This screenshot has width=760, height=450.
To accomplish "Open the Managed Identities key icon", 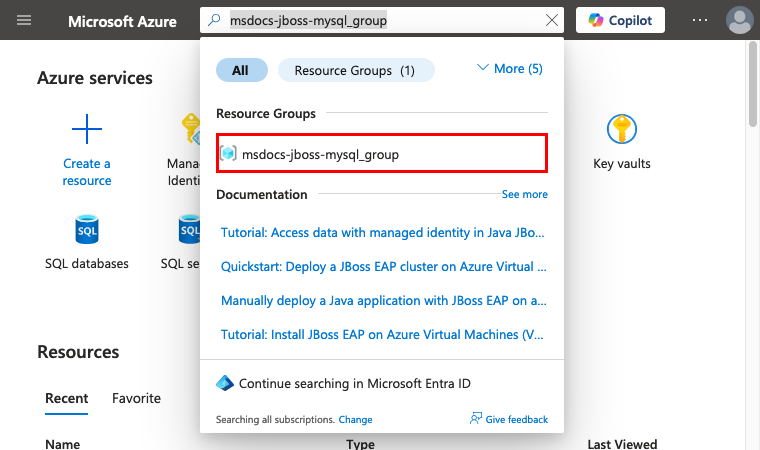I will pyautogui.click(x=190, y=129).
